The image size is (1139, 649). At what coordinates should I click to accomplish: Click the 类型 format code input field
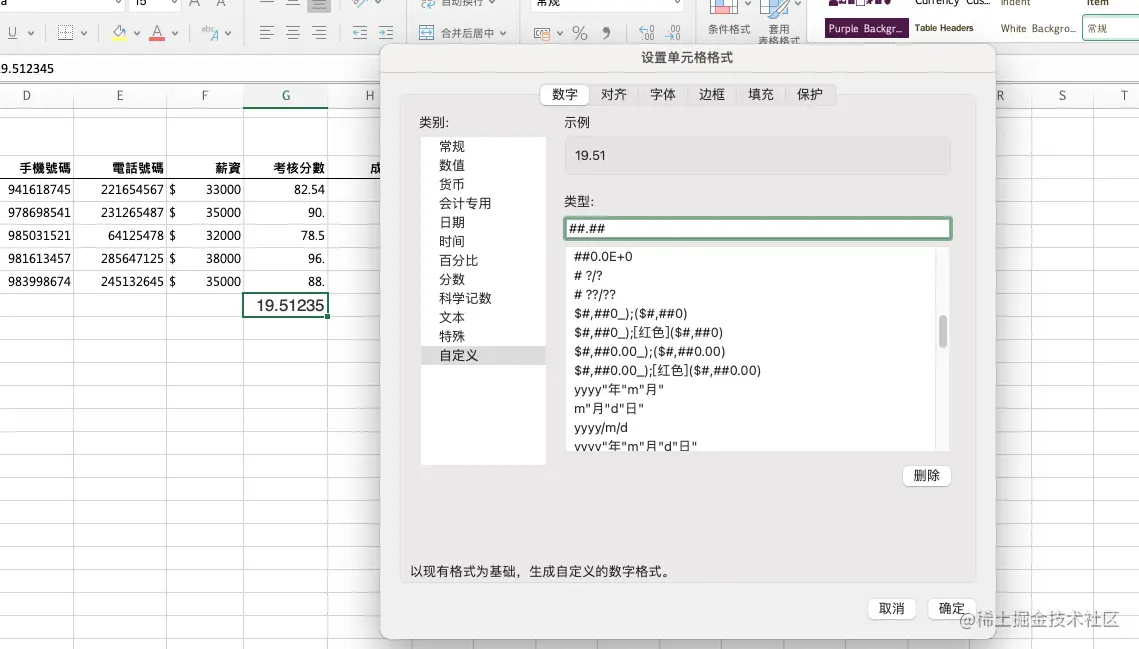tap(758, 228)
